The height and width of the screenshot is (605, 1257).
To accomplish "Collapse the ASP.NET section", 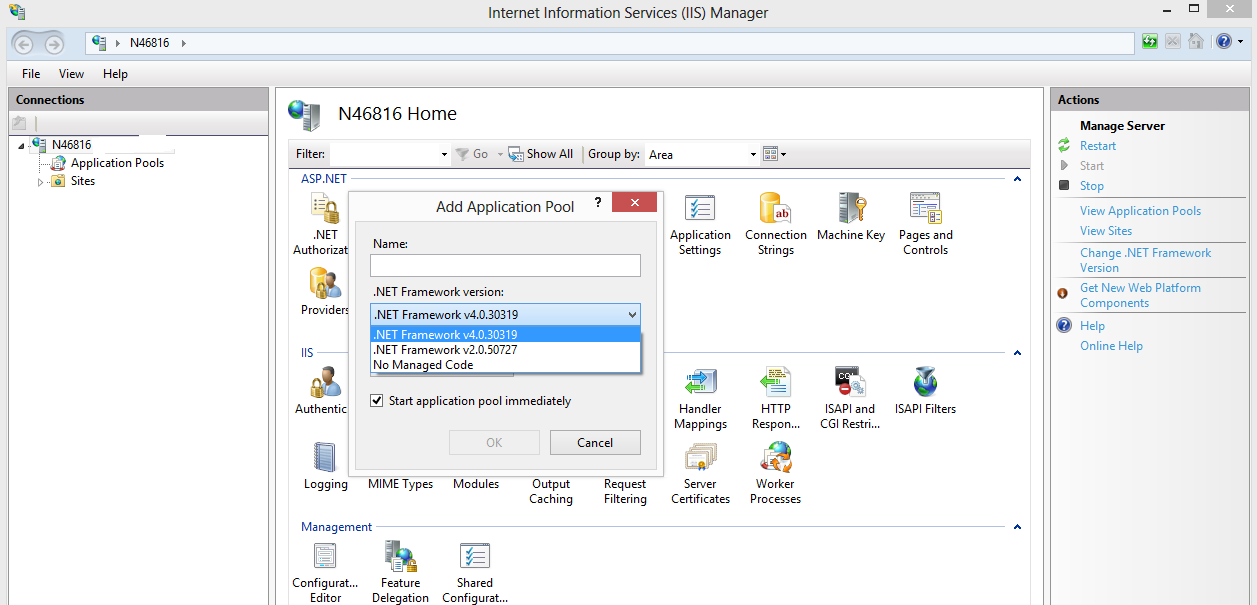I will (1017, 179).
